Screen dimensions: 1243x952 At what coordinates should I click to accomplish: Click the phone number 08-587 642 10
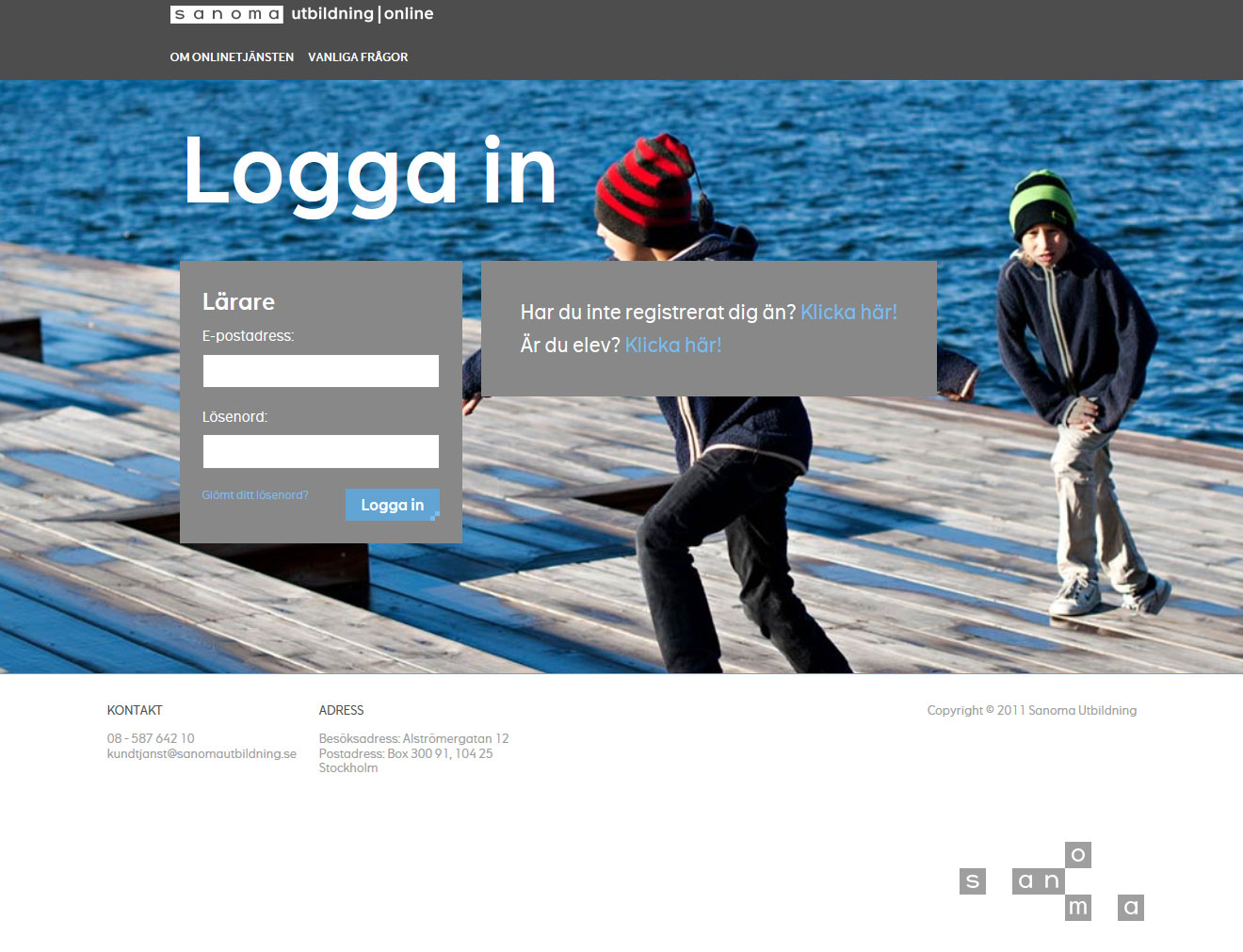click(151, 738)
